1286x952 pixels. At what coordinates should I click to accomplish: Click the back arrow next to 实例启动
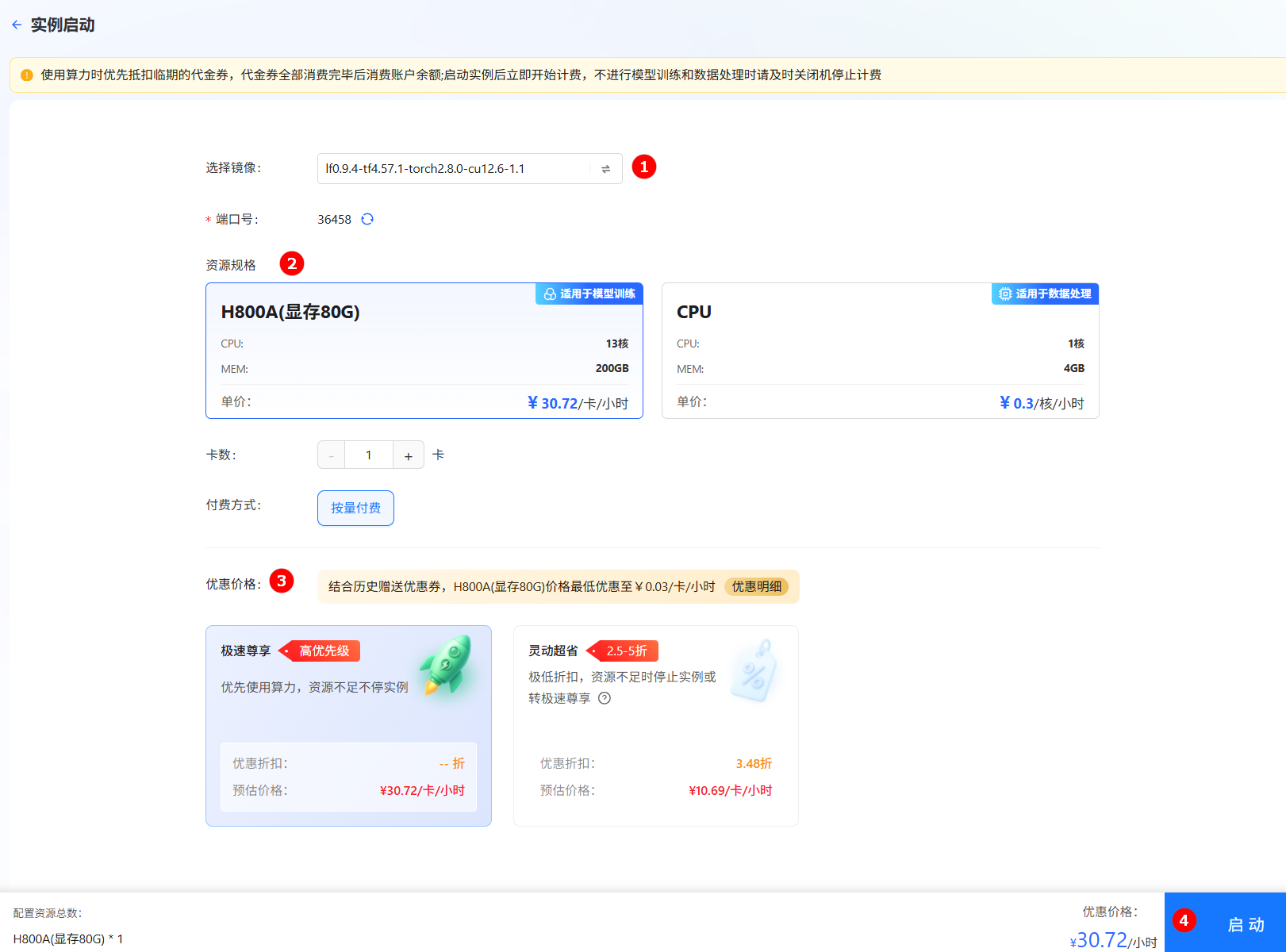17,25
